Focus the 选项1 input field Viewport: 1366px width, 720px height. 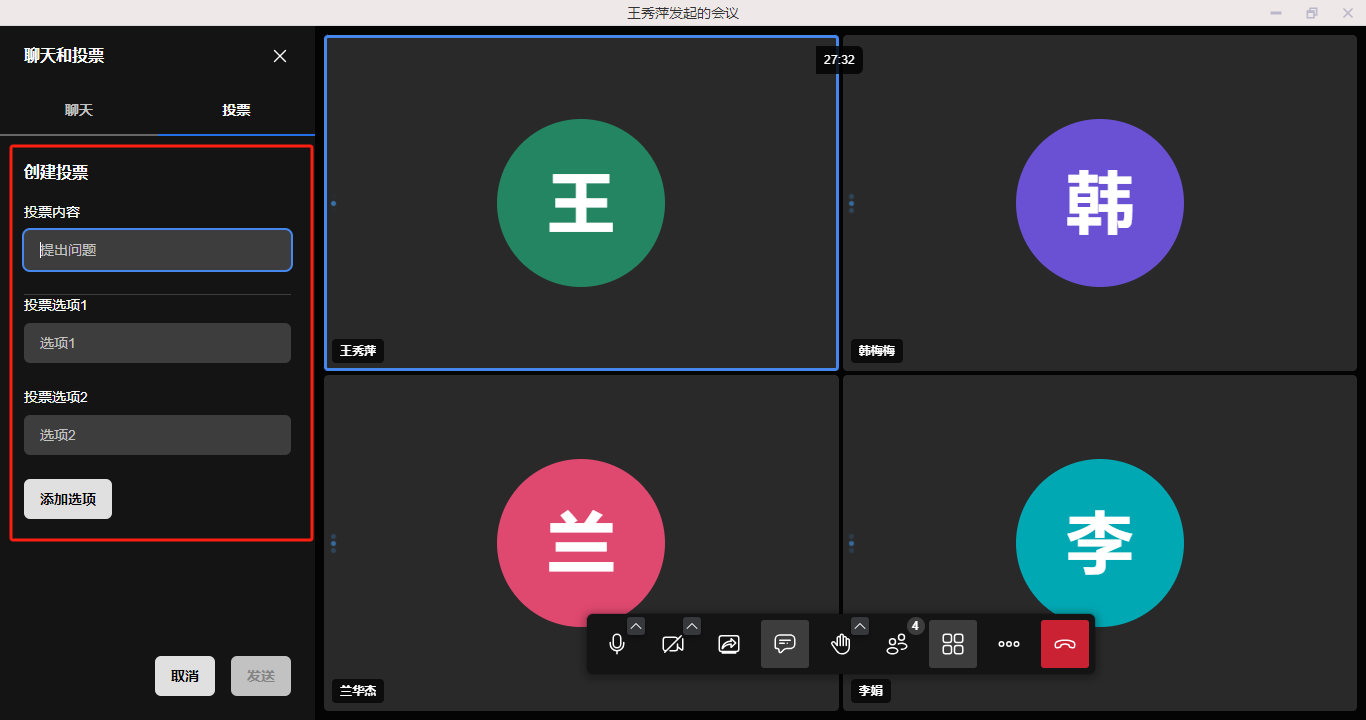157,343
